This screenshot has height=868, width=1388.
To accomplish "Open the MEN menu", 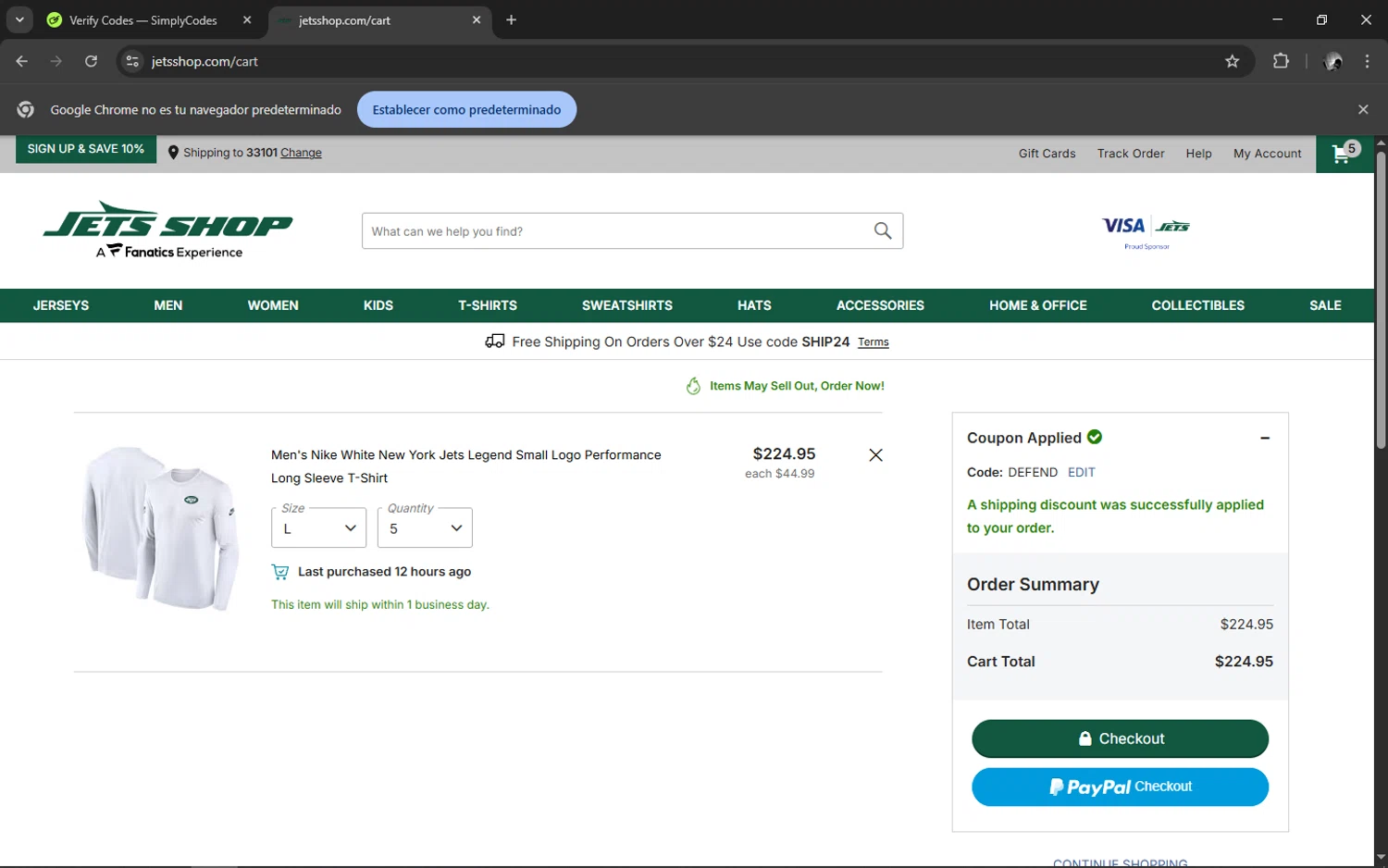I will 168,305.
